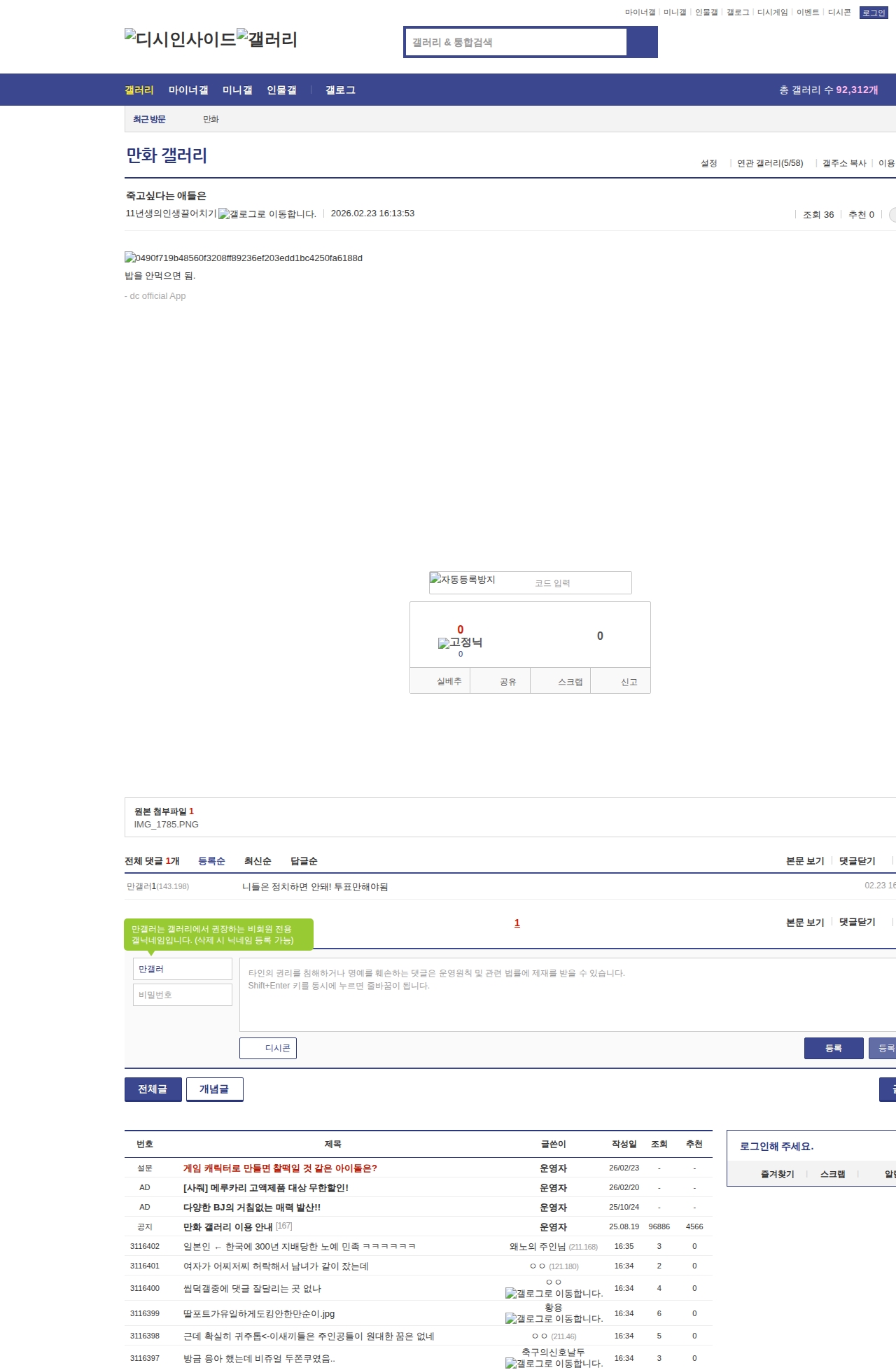
Task: Select the 개념글 tab
Action: pyautogui.click(x=215, y=1089)
